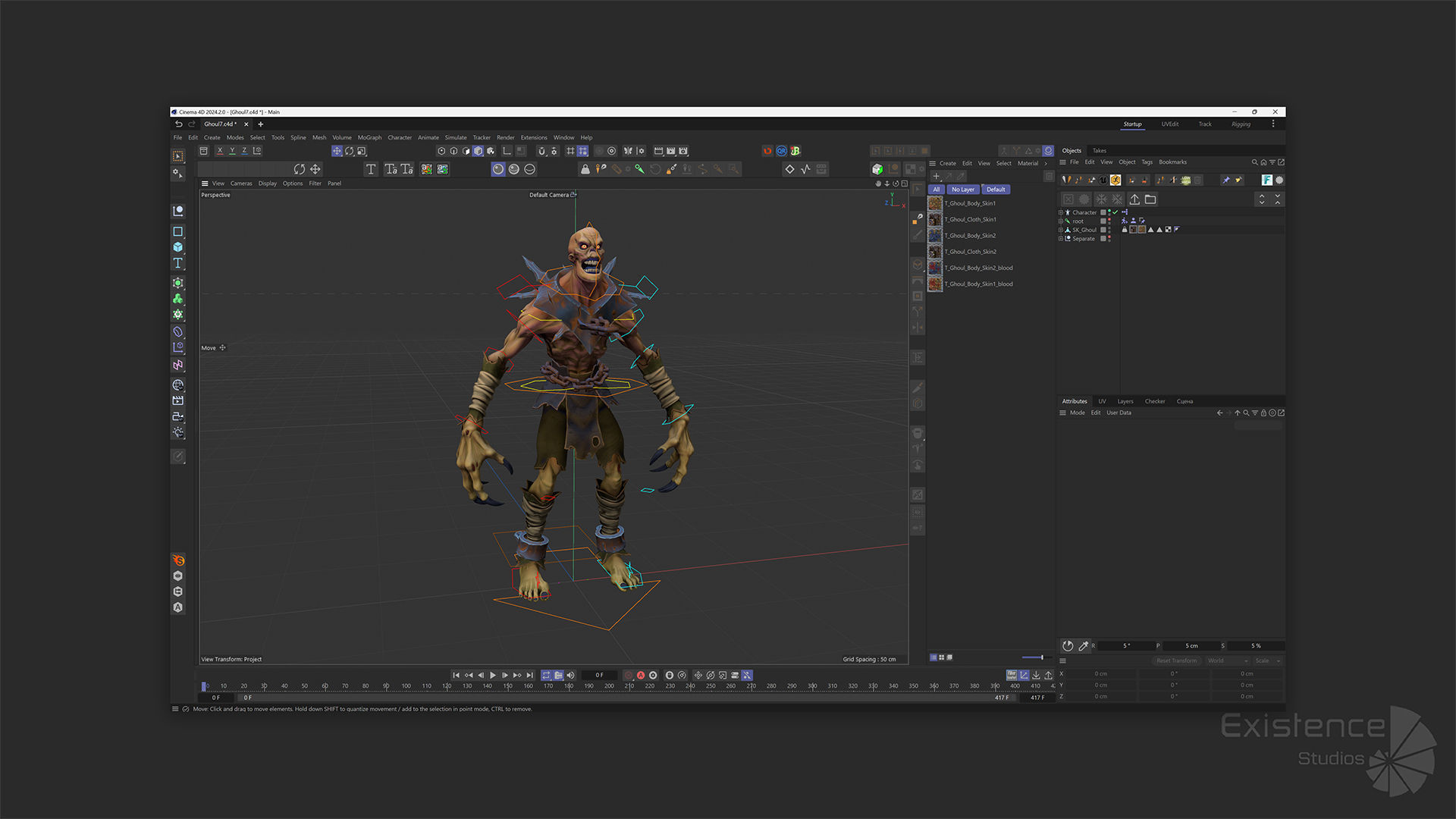Enable snapping with the magnet icon
Viewport: 1456px width, 819px height.
coord(541,151)
